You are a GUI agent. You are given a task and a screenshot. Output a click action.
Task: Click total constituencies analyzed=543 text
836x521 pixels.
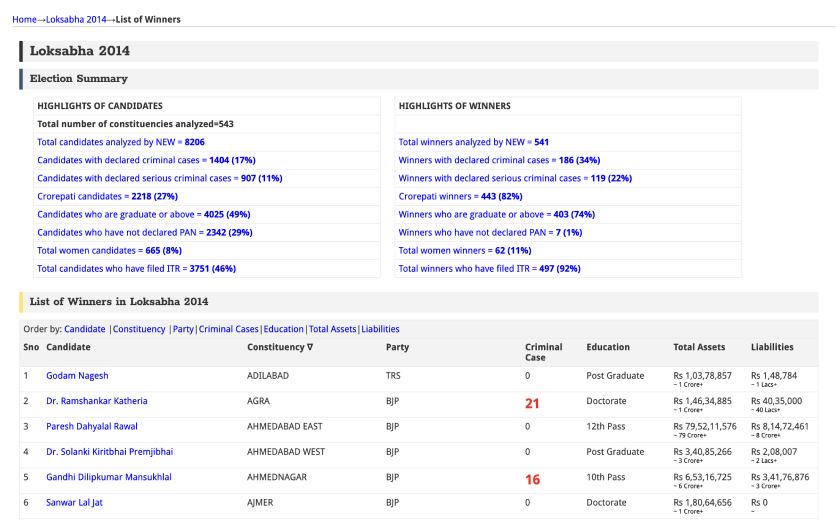pyautogui.click(x=135, y=124)
